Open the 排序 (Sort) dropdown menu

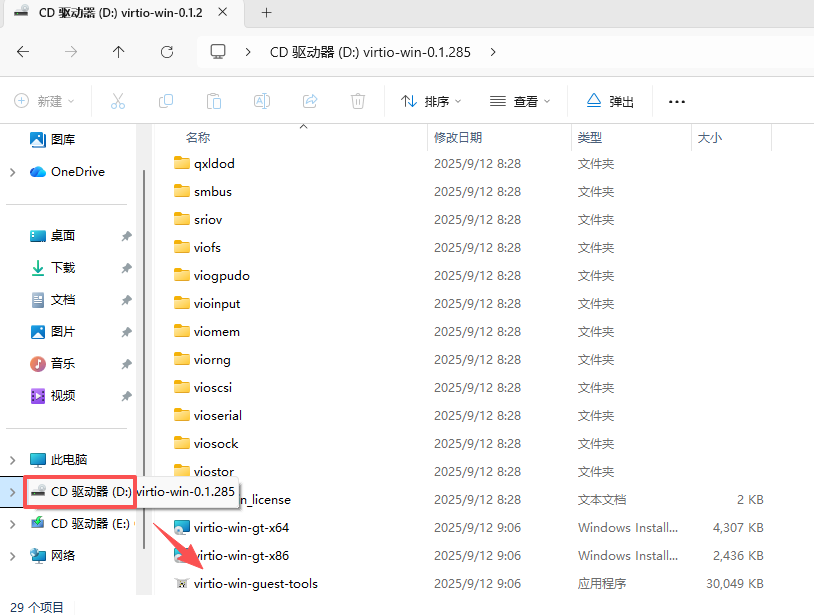pos(432,101)
